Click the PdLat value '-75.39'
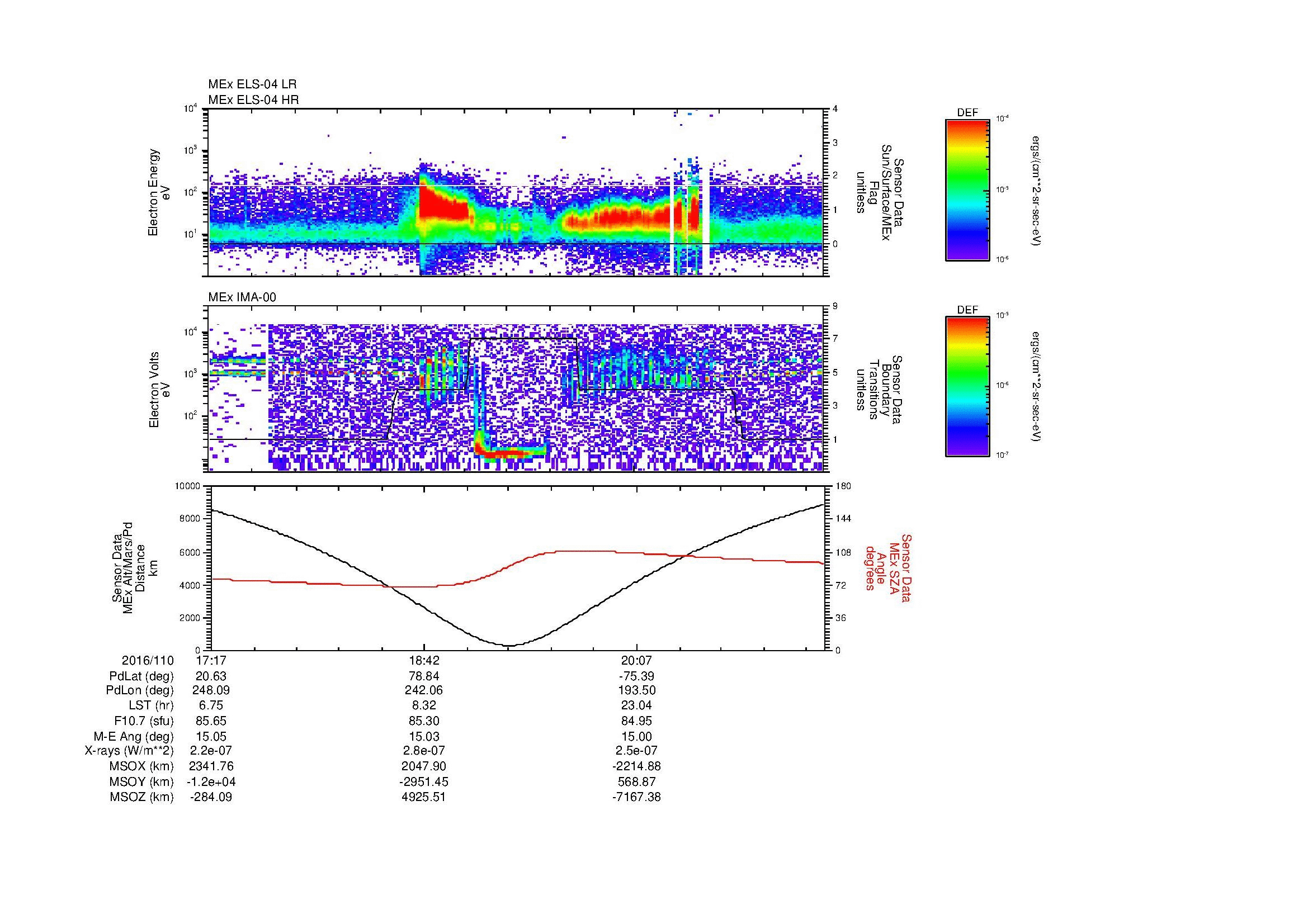Screen dimensions: 1308x924 (x=636, y=676)
